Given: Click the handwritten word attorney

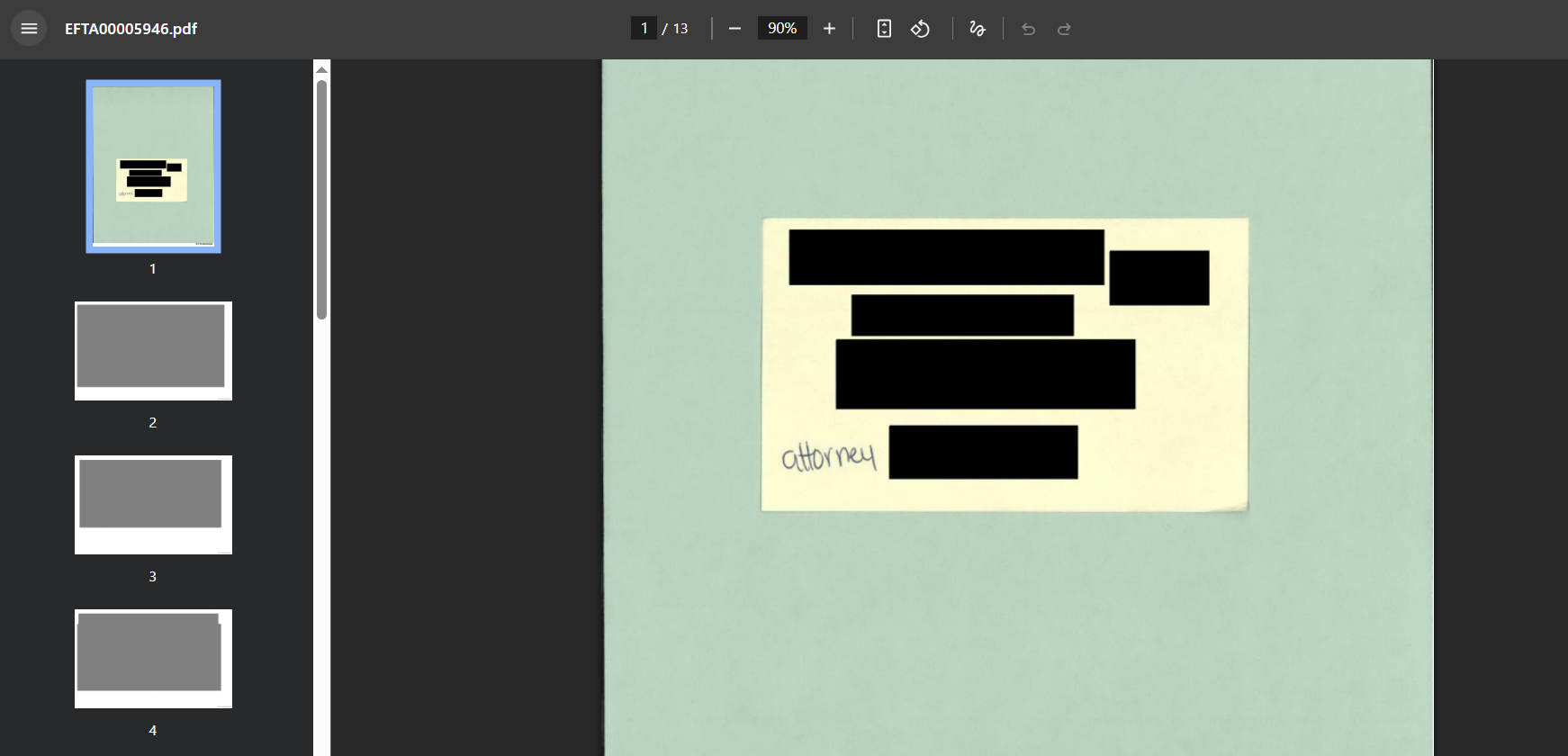Looking at the screenshot, I should point(828,455).
